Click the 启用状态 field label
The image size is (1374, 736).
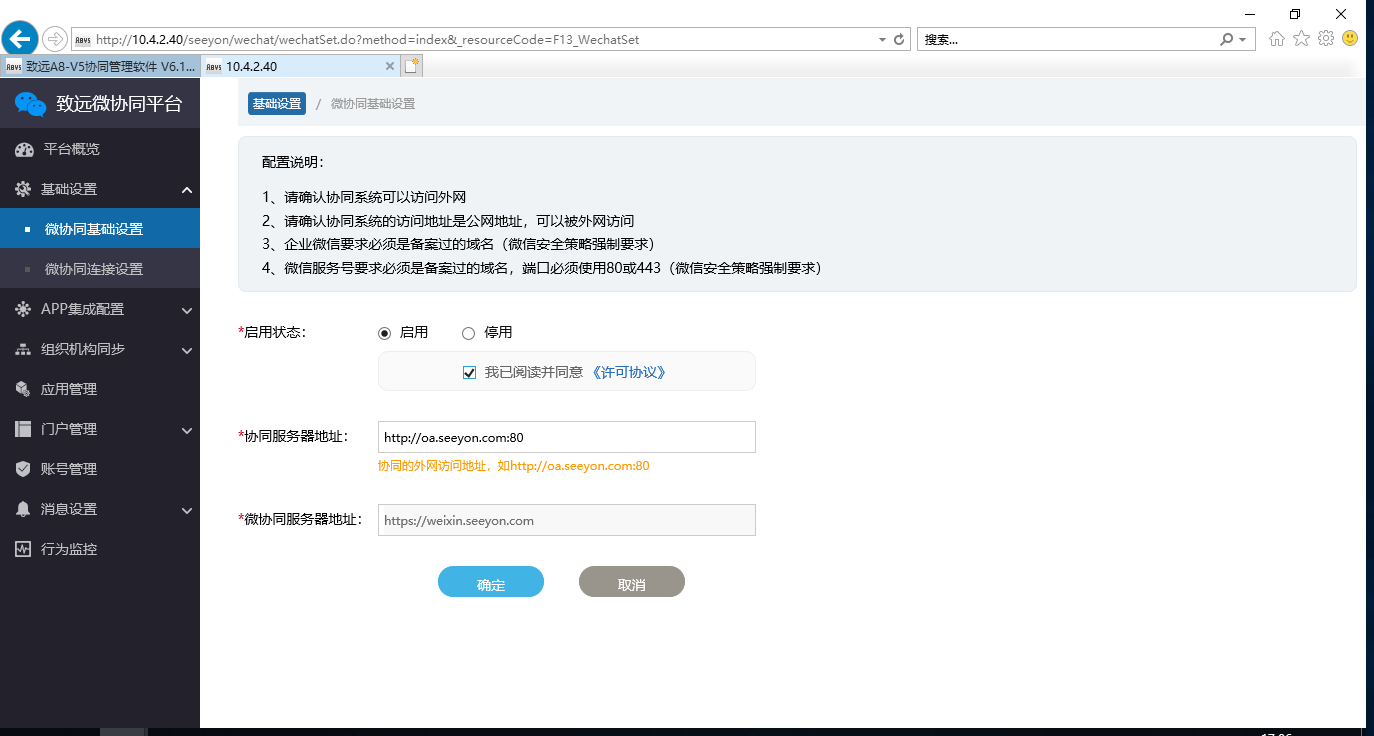[x=272, y=333]
